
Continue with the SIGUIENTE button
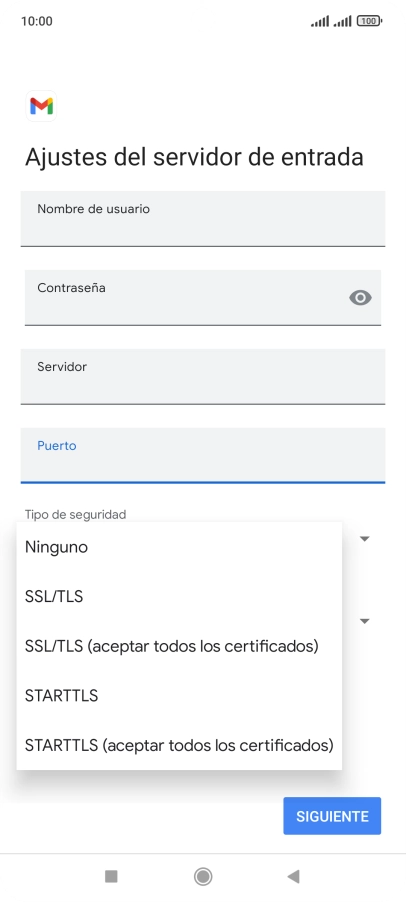(x=332, y=816)
